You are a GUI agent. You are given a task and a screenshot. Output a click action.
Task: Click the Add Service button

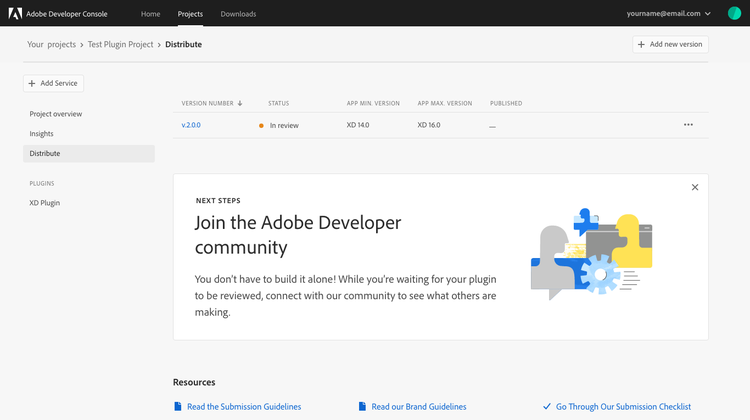(53, 83)
